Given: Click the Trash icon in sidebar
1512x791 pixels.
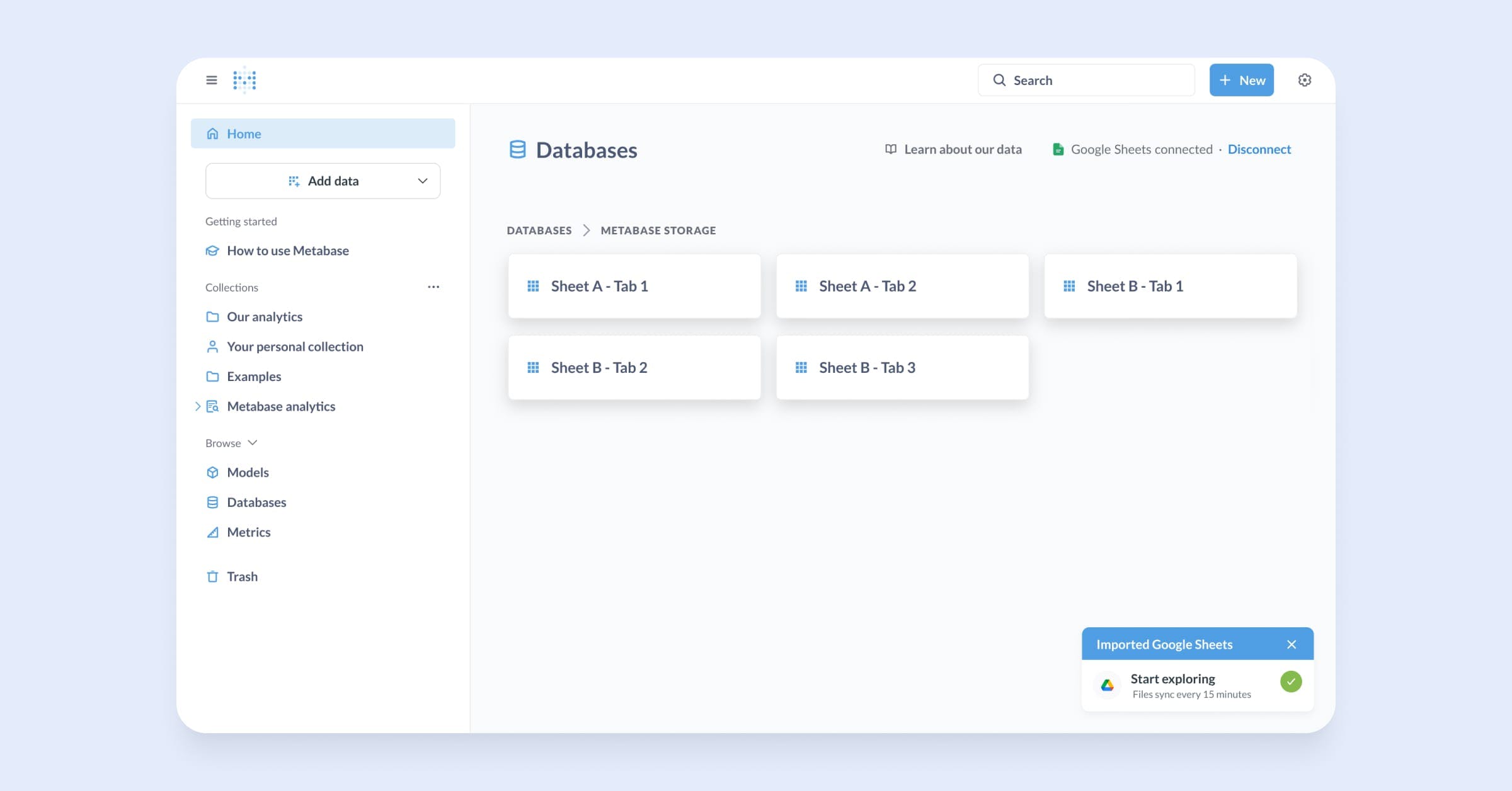Looking at the screenshot, I should coord(213,576).
